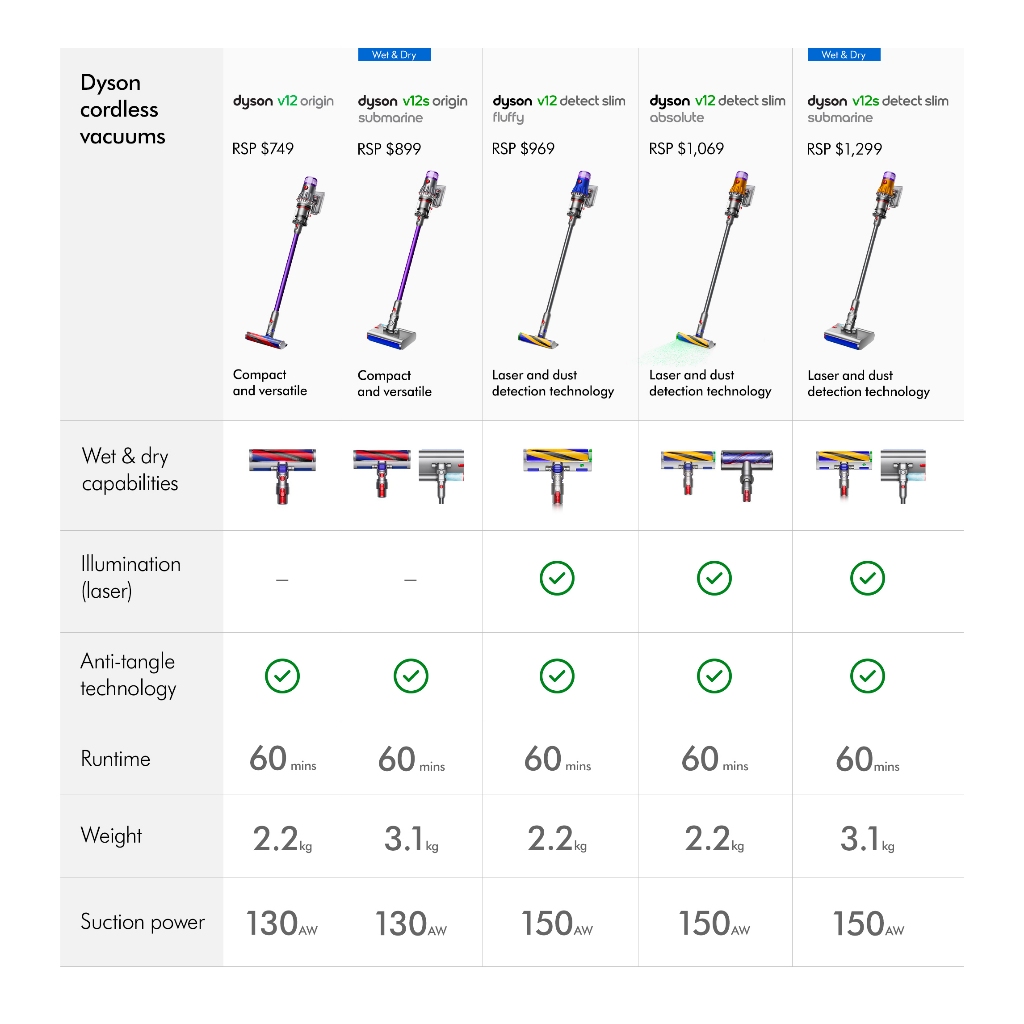Click anti-tangle checkmark under V12s Detect Slim Submarine
Viewport: 1024px width, 1024px height.
coord(867,677)
